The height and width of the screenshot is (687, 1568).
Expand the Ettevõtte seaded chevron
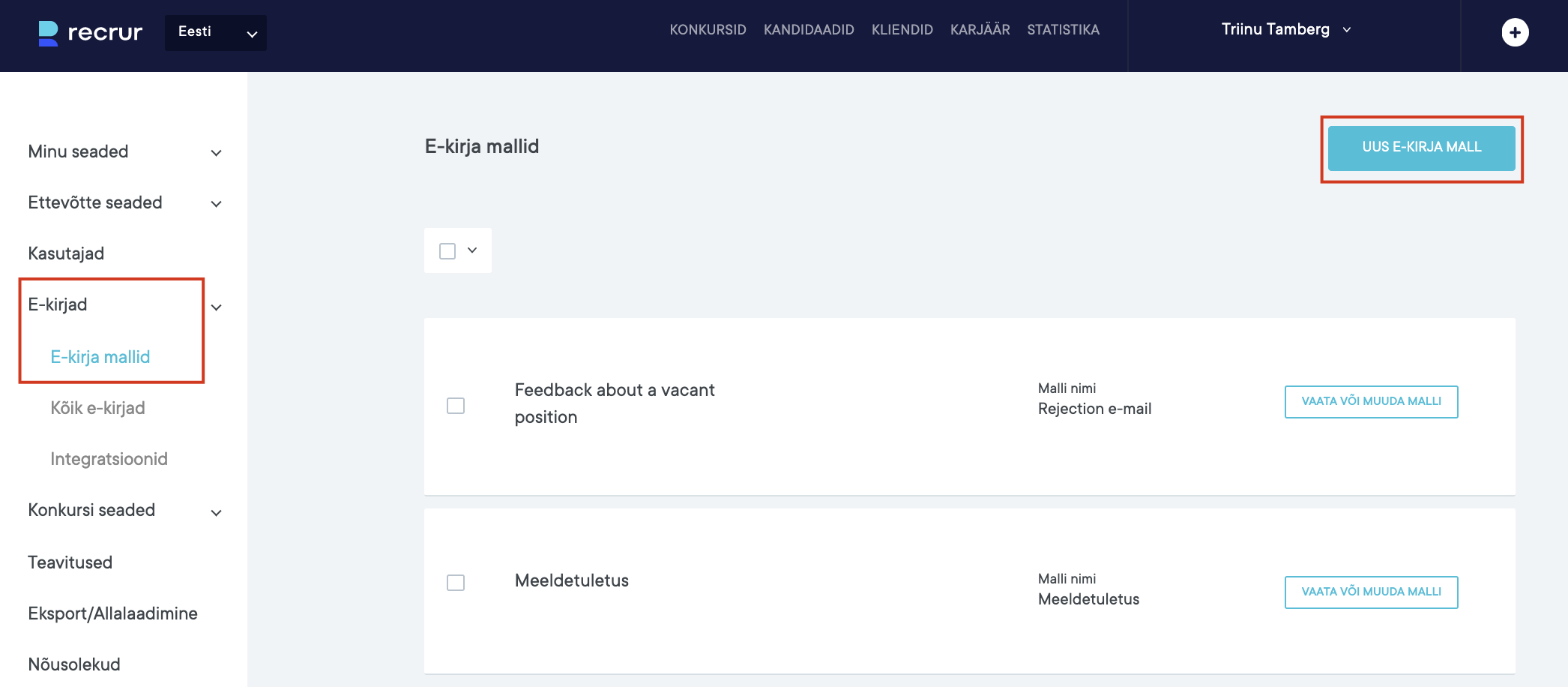point(216,204)
